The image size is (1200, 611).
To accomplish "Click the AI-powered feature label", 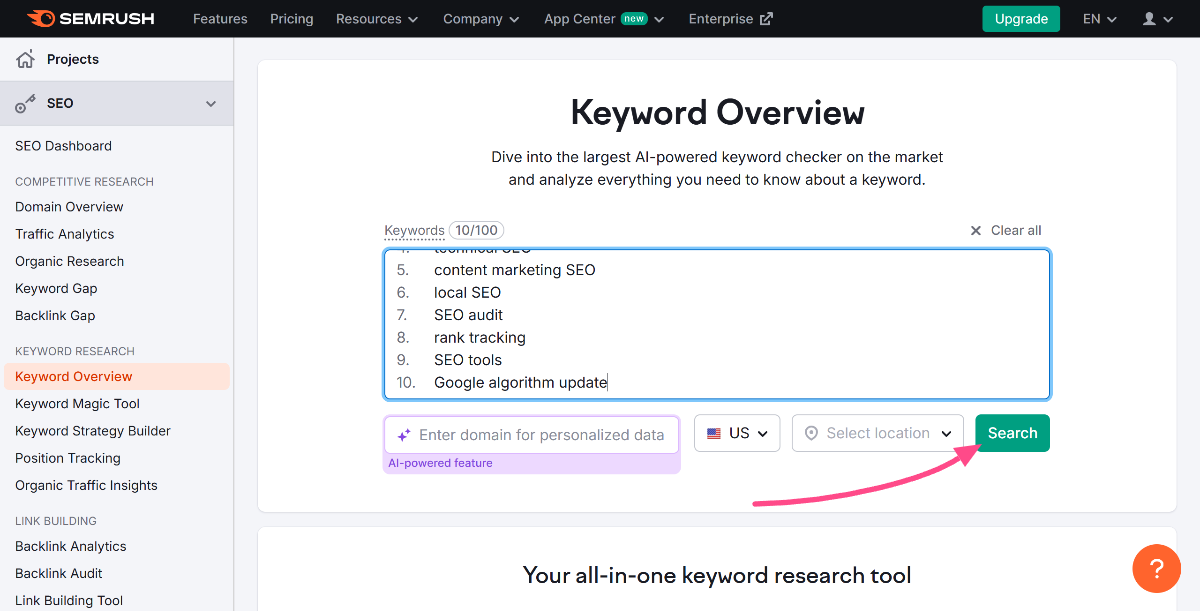I will [x=440, y=463].
